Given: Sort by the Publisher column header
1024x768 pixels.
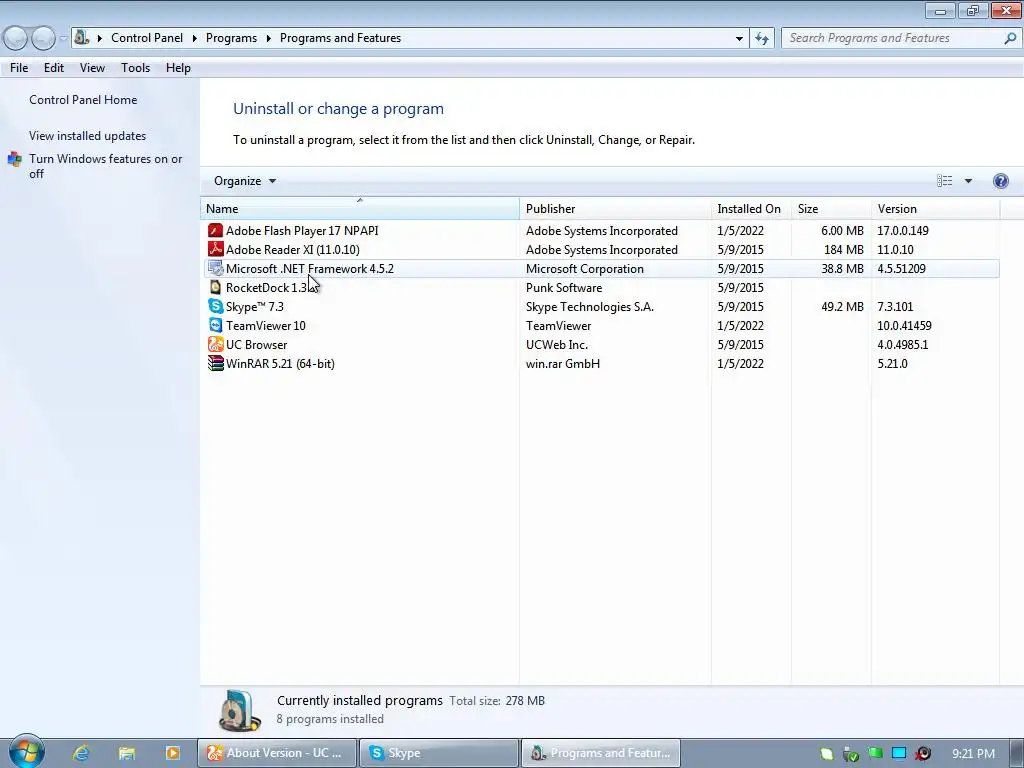Looking at the screenshot, I should pos(615,209).
